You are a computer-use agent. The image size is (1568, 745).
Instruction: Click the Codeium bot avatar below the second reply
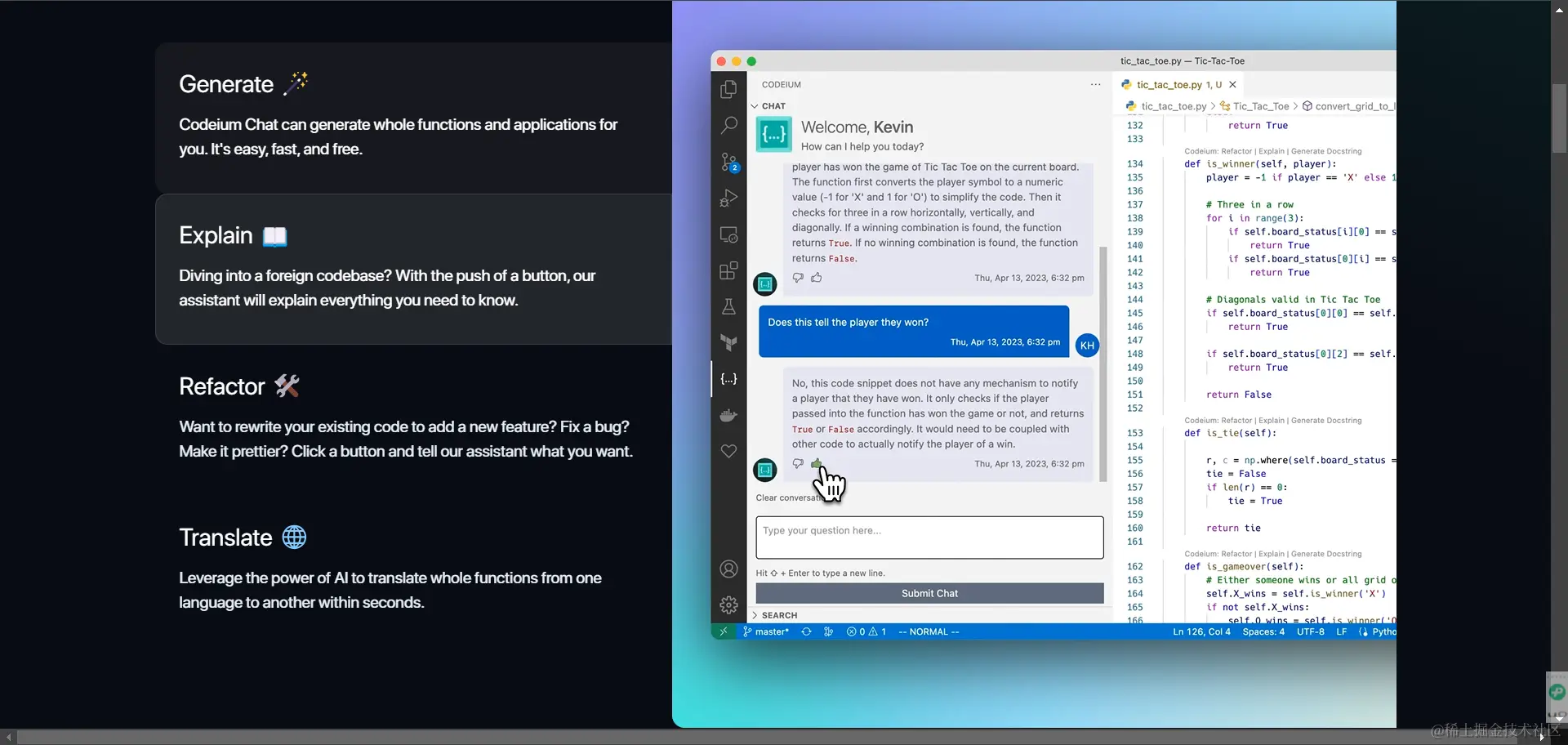pyautogui.click(x=764, y=470)
